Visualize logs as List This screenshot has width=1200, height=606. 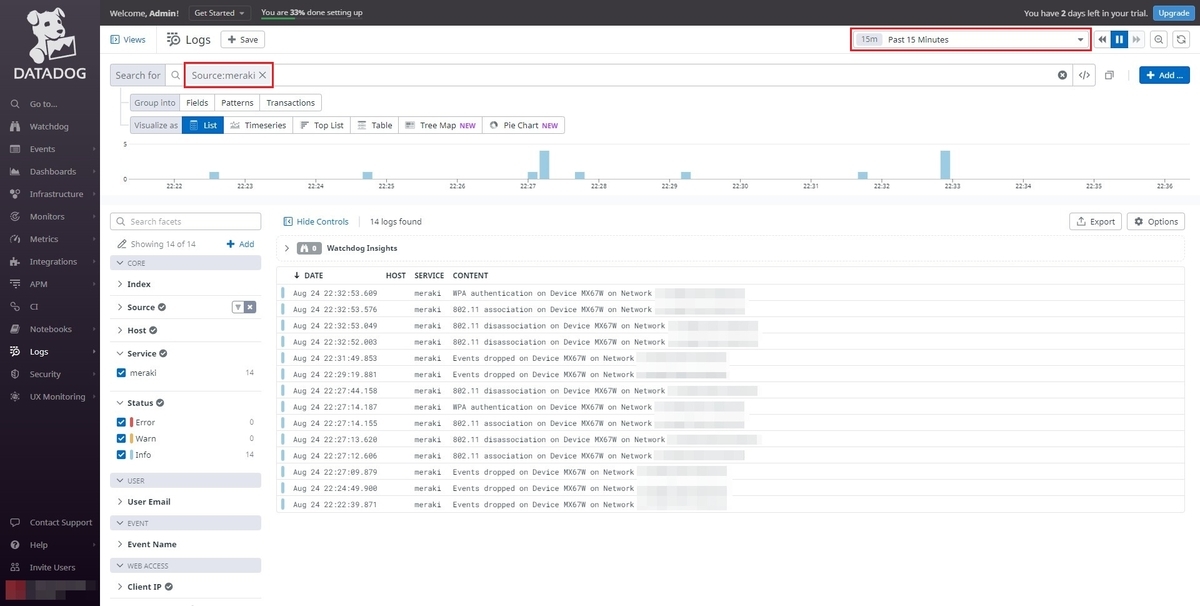click(x=203, y=126)
